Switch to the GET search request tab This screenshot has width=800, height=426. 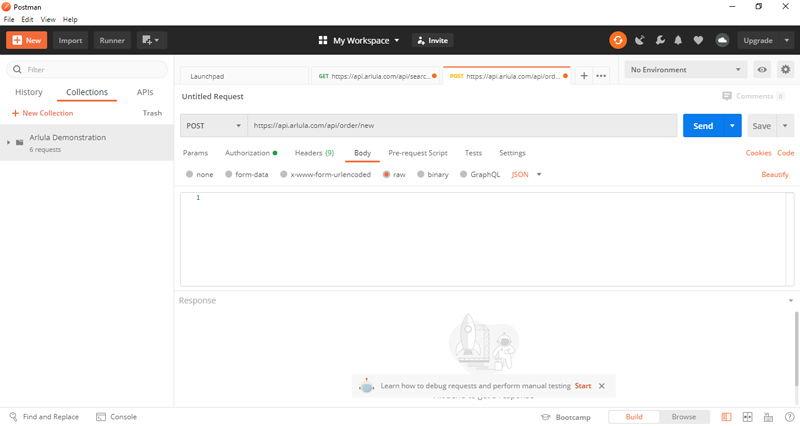(x=376, y=76)
